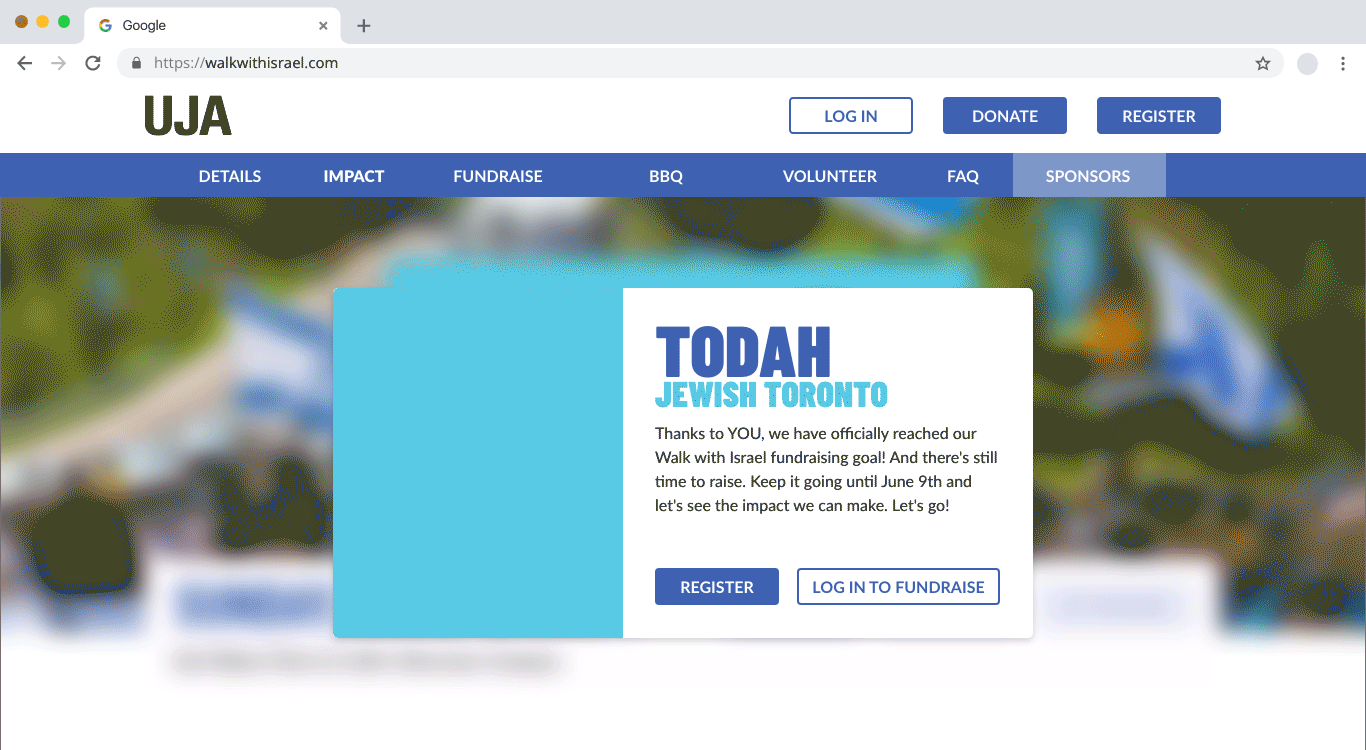Click the browser back arrow
Screen dimensions: 1366x750
[x=25, y=63]
